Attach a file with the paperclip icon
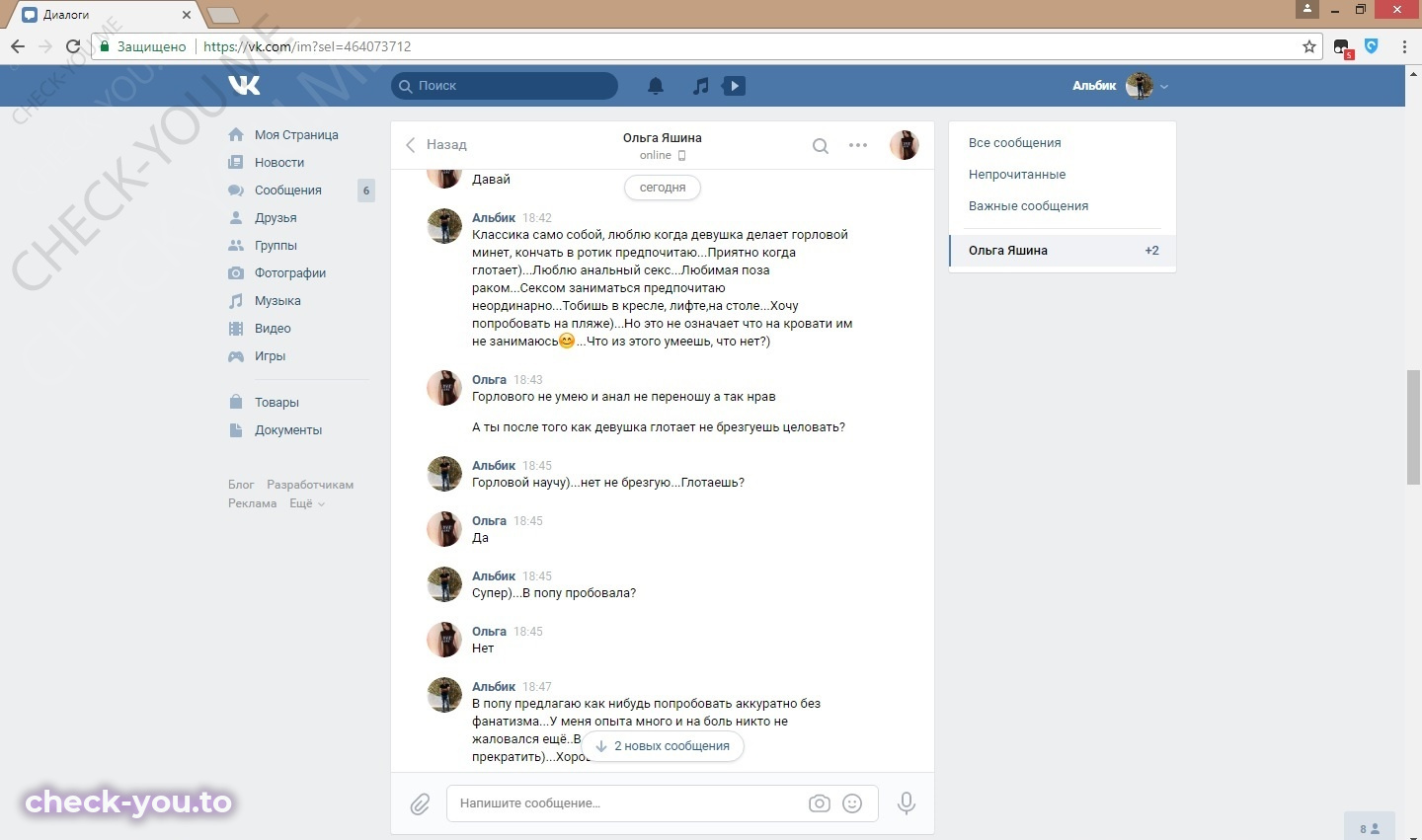1422x840 pixels. [x=420, y=804]
